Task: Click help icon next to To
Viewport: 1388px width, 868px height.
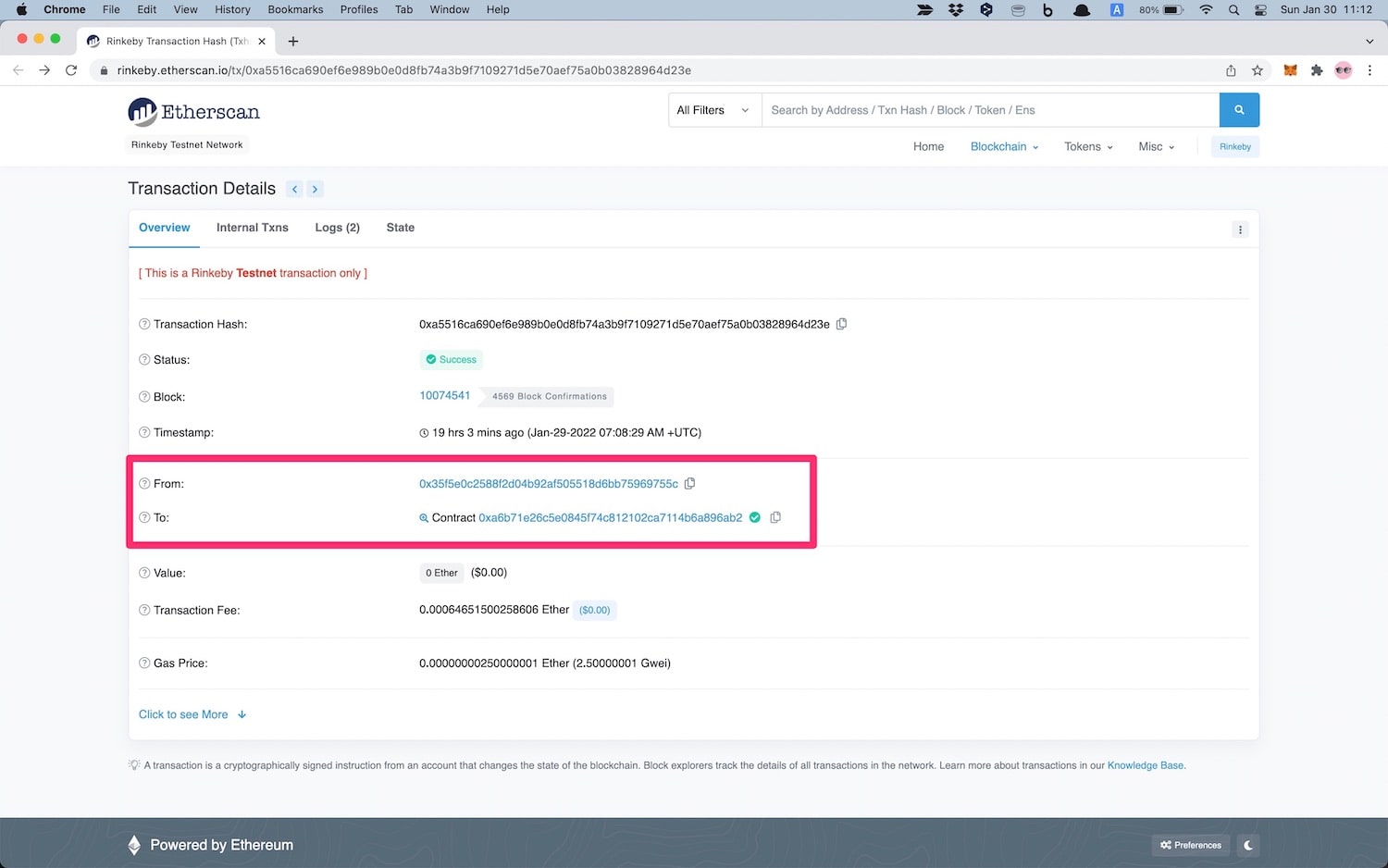Action: click(x=144, y=517)
